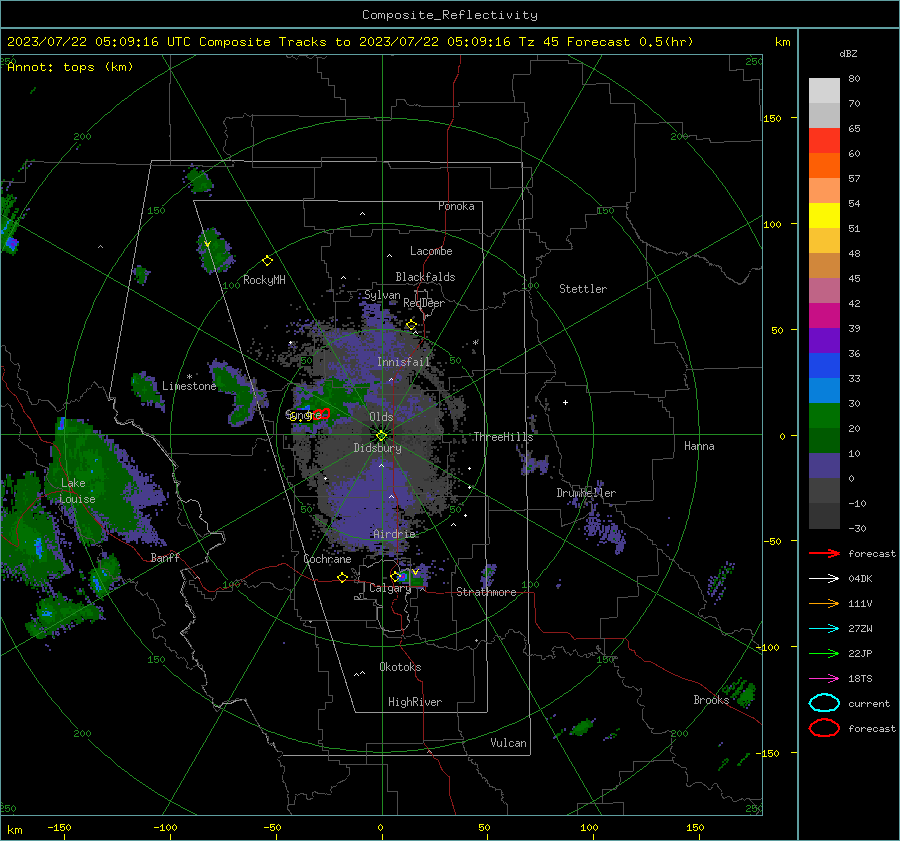This screenshot has width=900, height=841.
Task: Click the RockyMH label
Action: 264,280
